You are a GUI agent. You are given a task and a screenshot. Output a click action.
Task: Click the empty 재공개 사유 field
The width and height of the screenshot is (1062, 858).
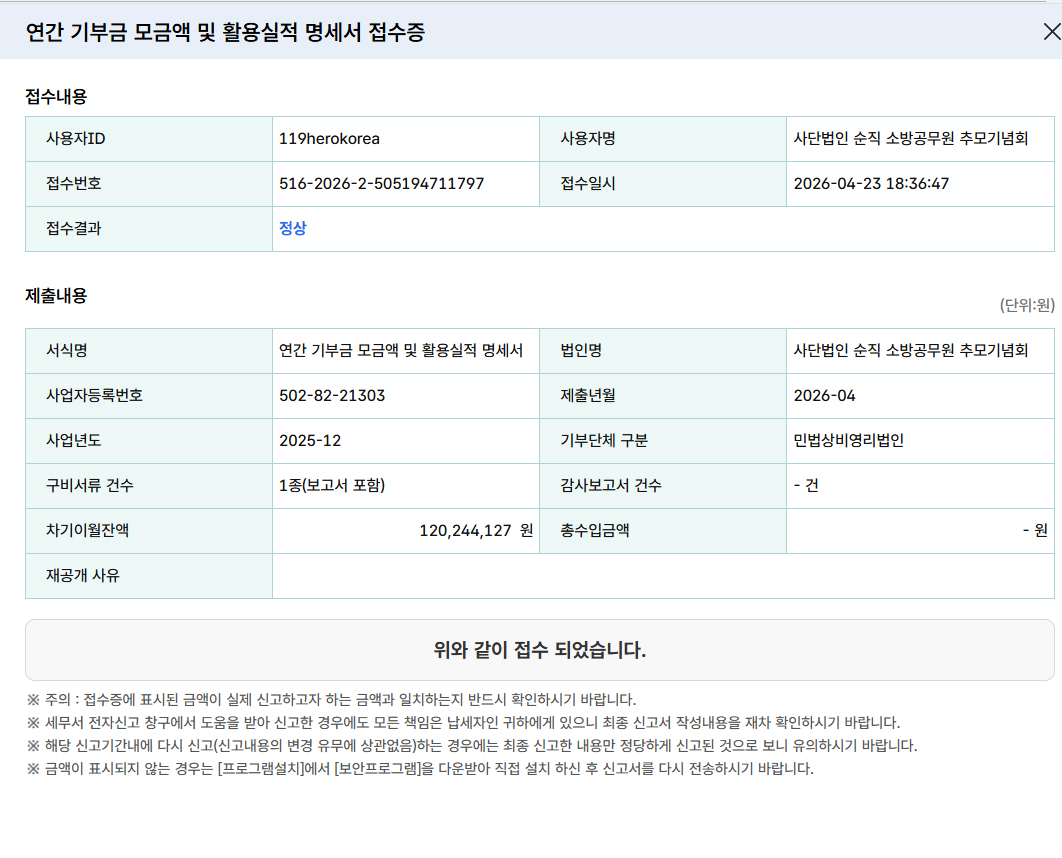662,575
